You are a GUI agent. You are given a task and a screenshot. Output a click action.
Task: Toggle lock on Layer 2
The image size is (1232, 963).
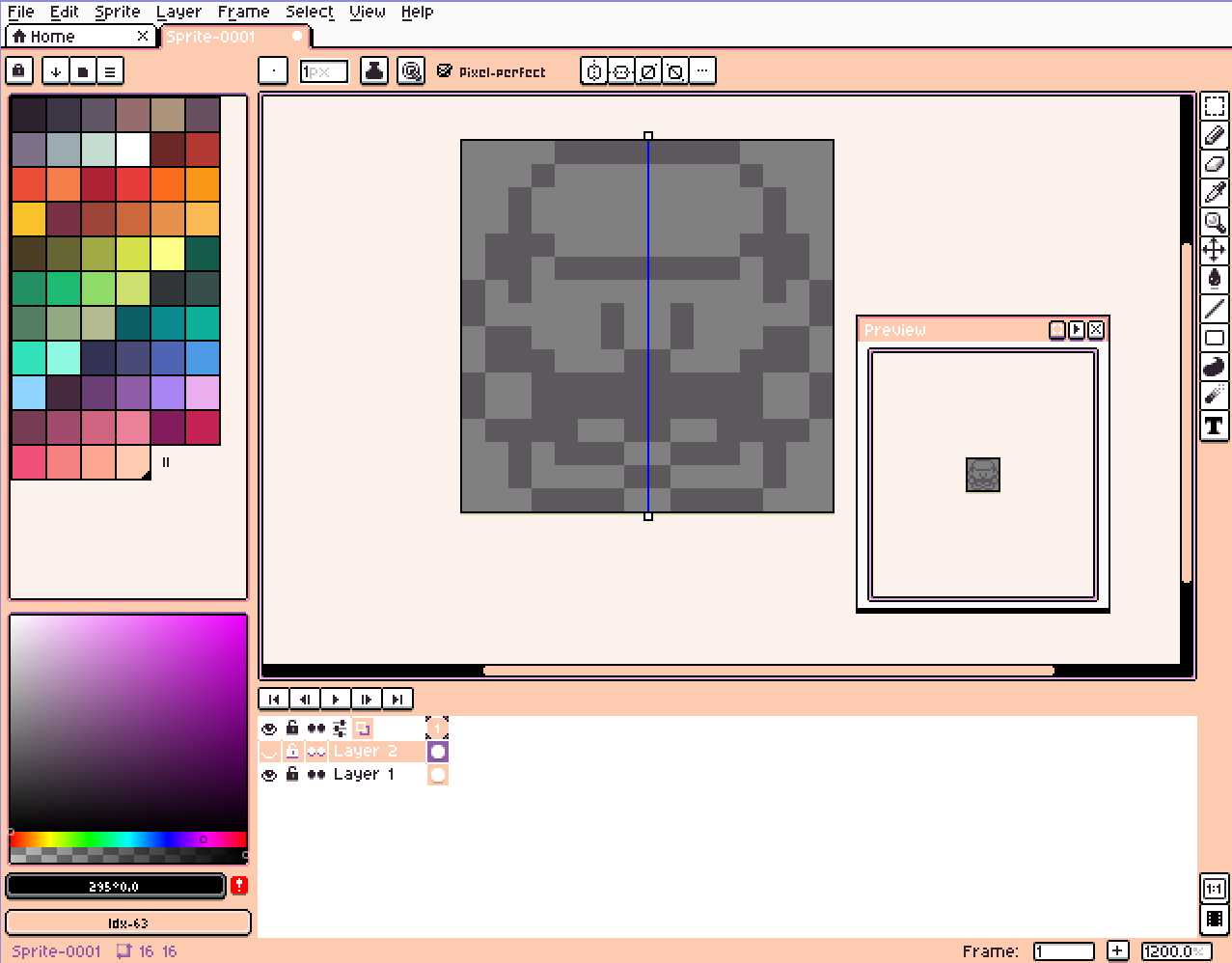pos(292,752)
